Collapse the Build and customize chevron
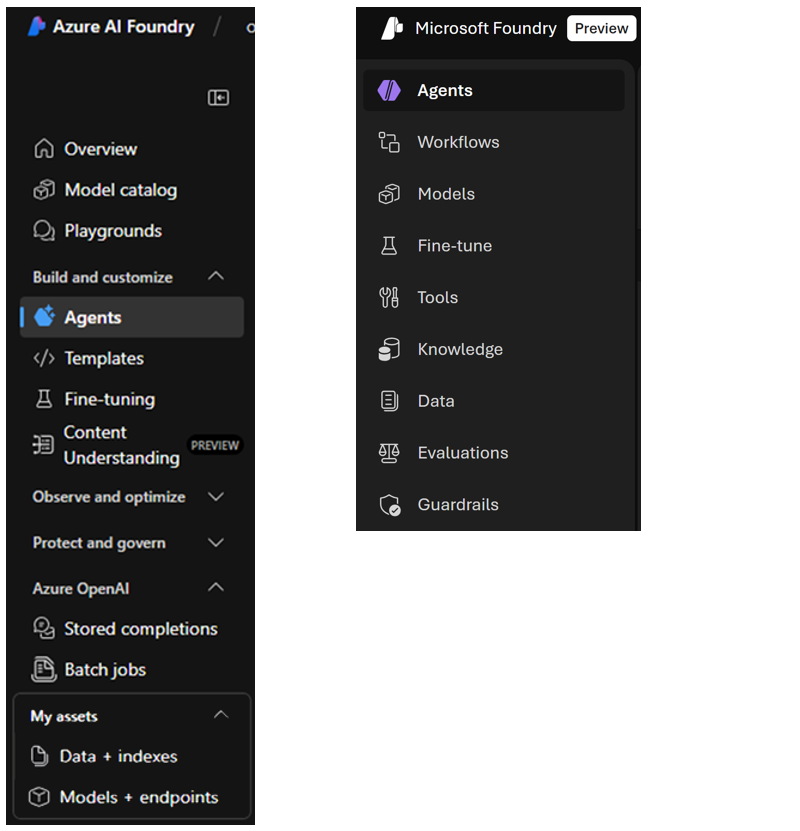Image resolution: width=800 pixels, height=831 pixels. pyautogui.click(x=216, y=276)
